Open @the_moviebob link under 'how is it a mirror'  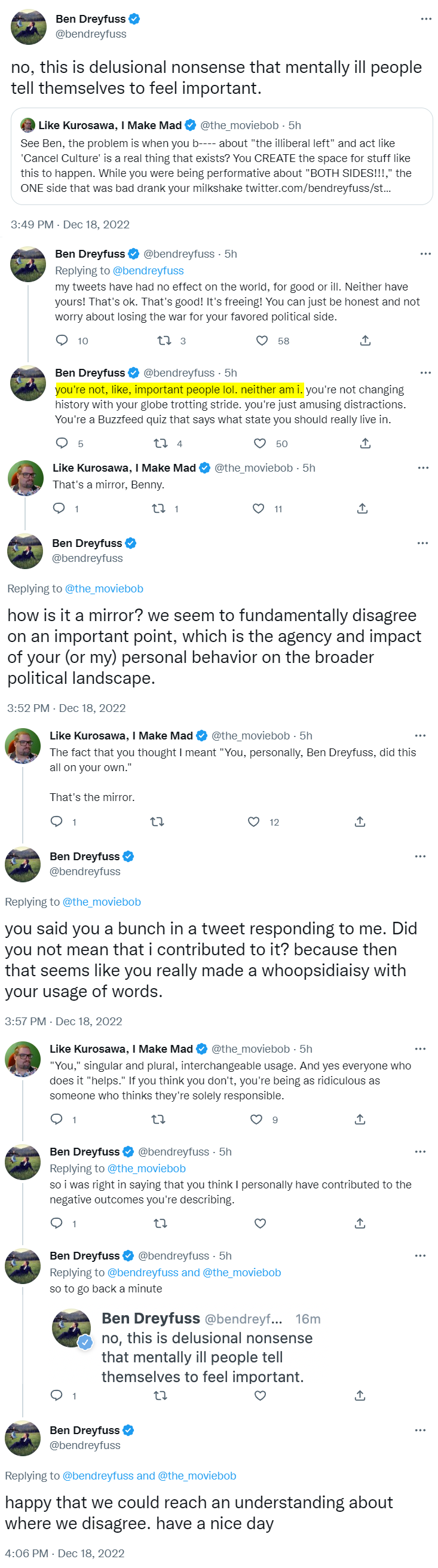coord(104,589)
